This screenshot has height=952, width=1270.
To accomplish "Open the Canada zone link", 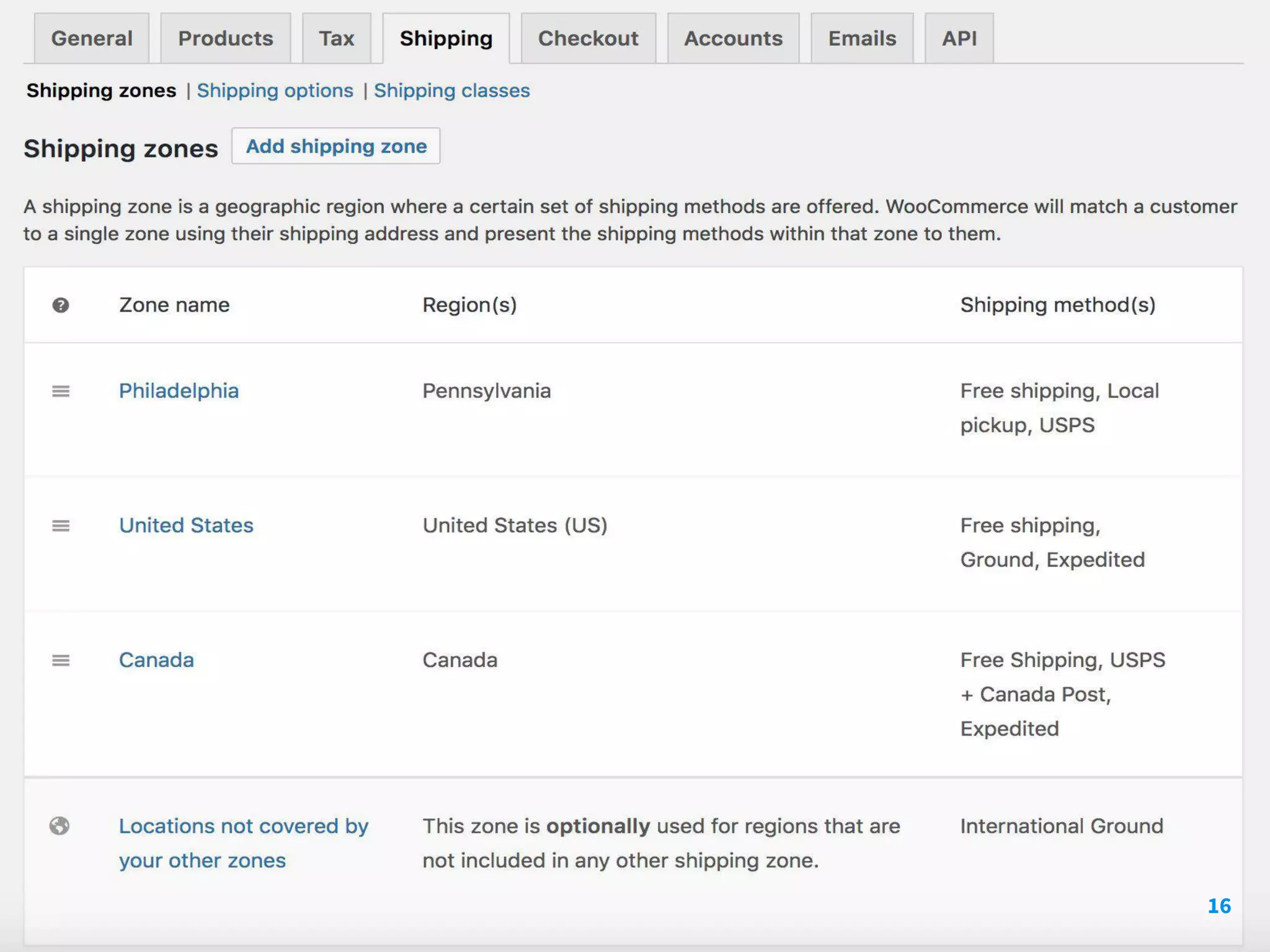I will (156, 659).
